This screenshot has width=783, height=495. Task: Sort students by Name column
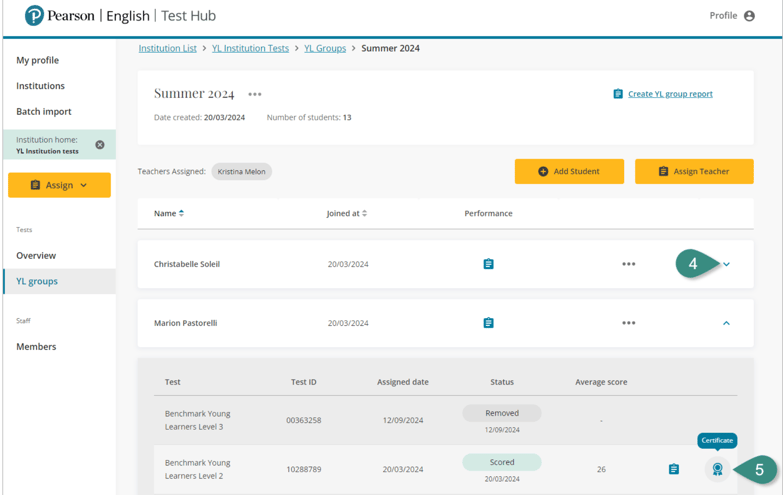(168, 213)
